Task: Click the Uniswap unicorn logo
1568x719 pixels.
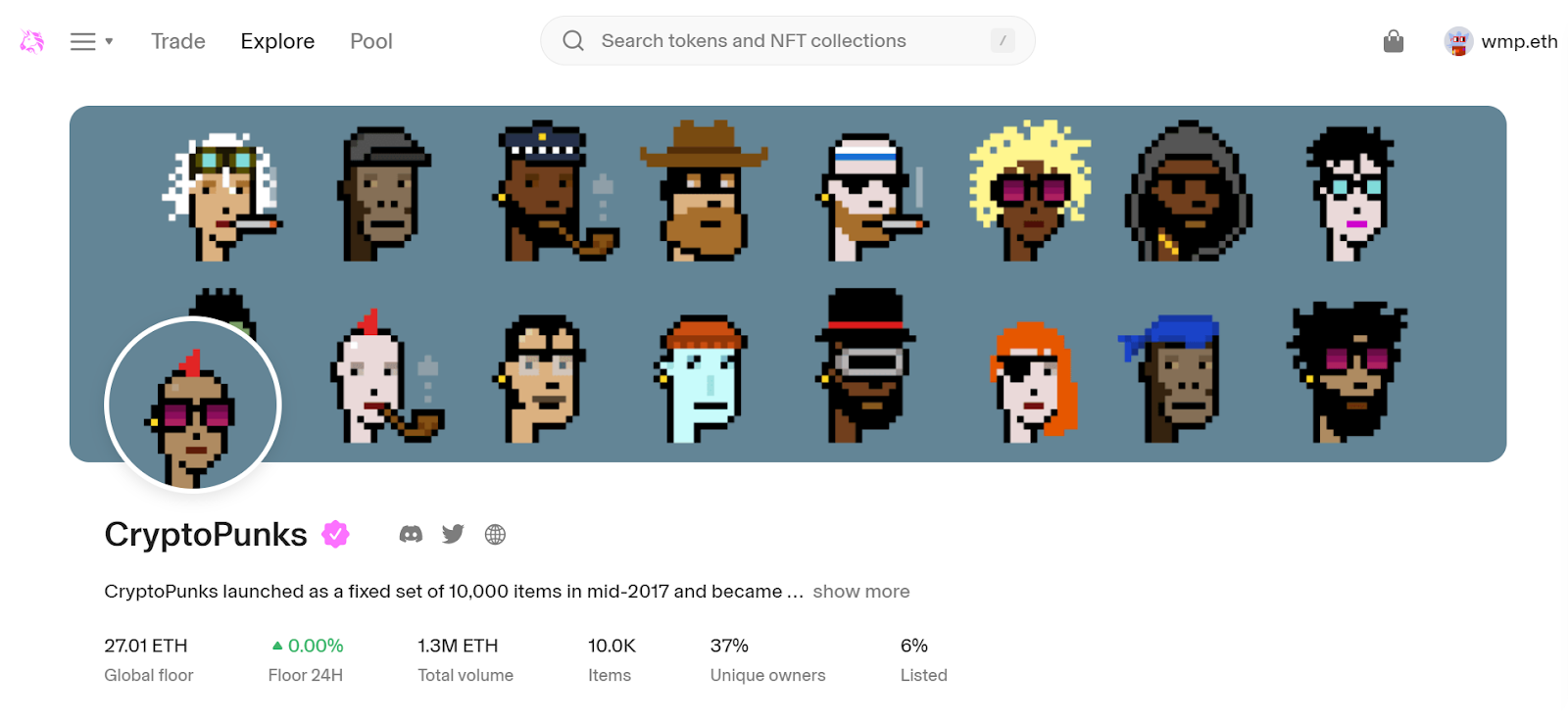Action: click(32, 41)
